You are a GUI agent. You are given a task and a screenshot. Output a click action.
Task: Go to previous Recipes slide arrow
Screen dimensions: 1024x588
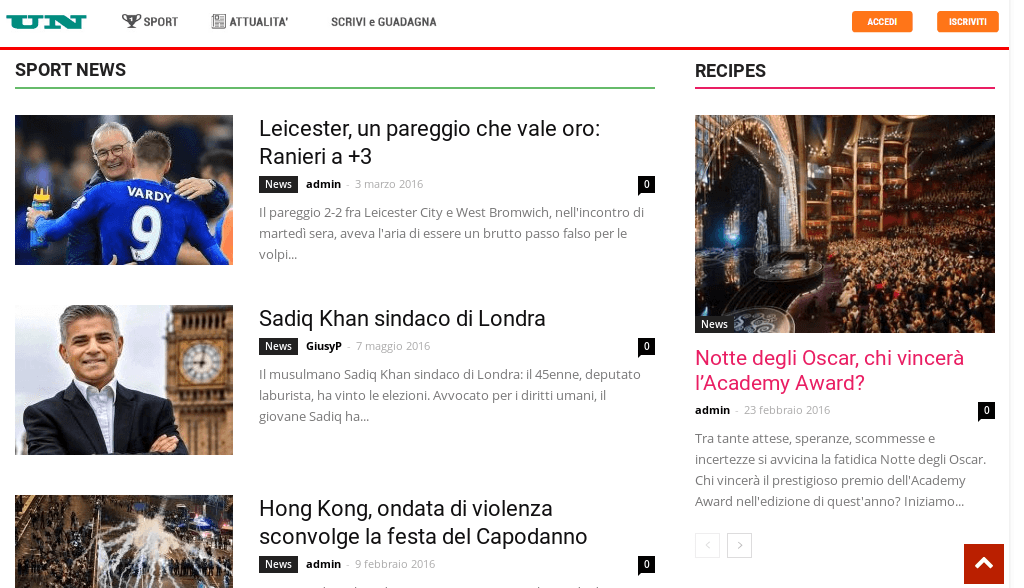click(x=707, y=546)
